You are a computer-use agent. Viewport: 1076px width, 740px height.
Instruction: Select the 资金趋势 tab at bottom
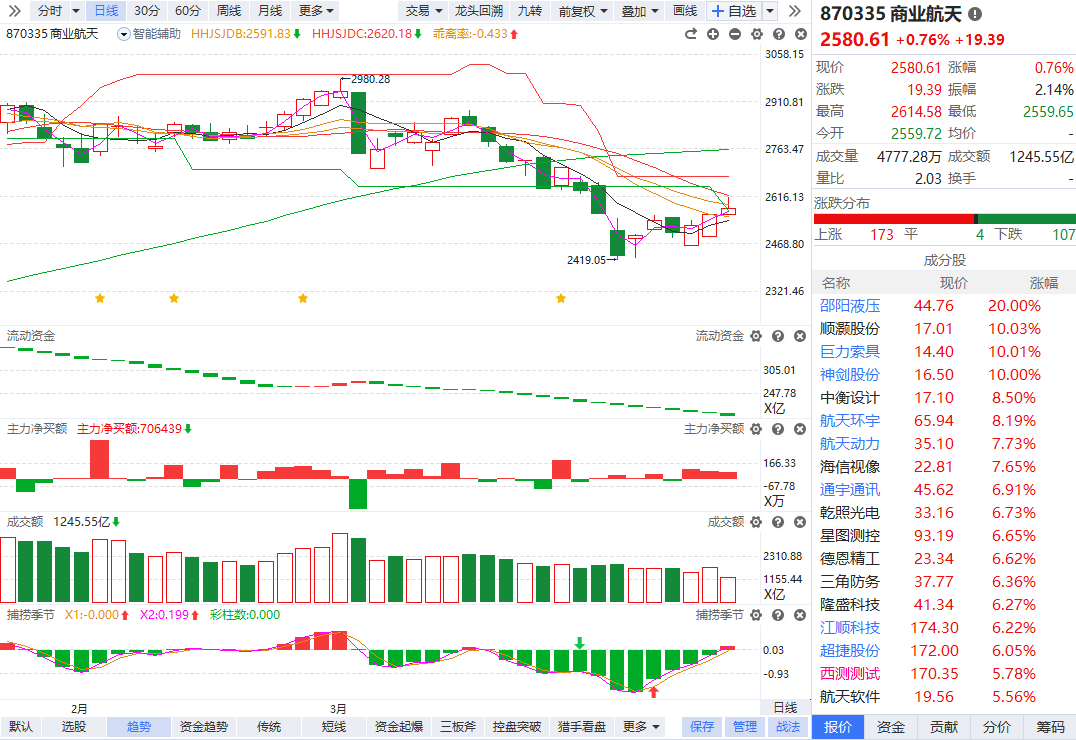[x=204, y=727]
